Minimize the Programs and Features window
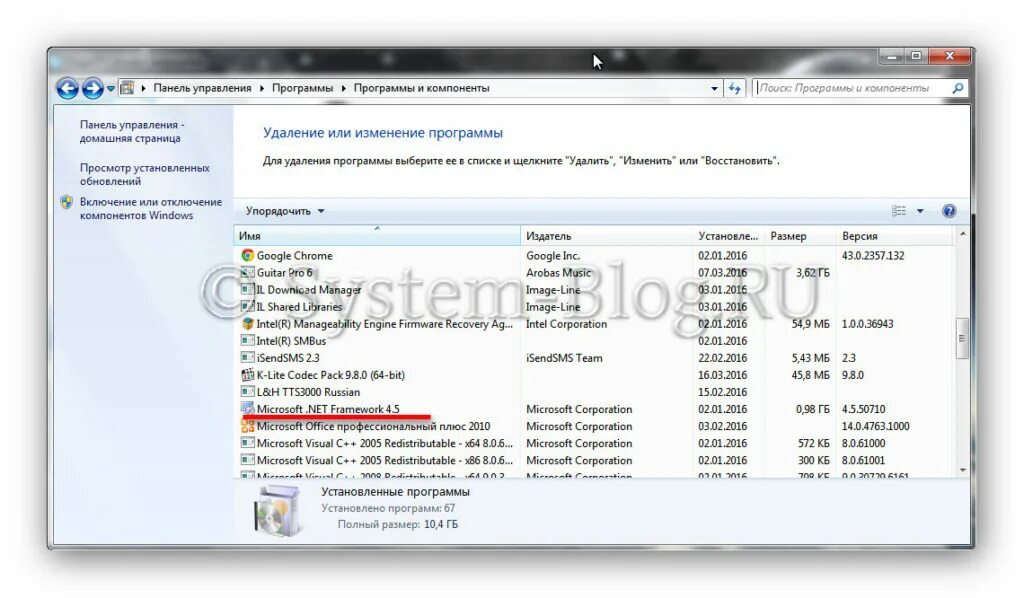This screenshot has width=1024, height=598. coord(891,57)
